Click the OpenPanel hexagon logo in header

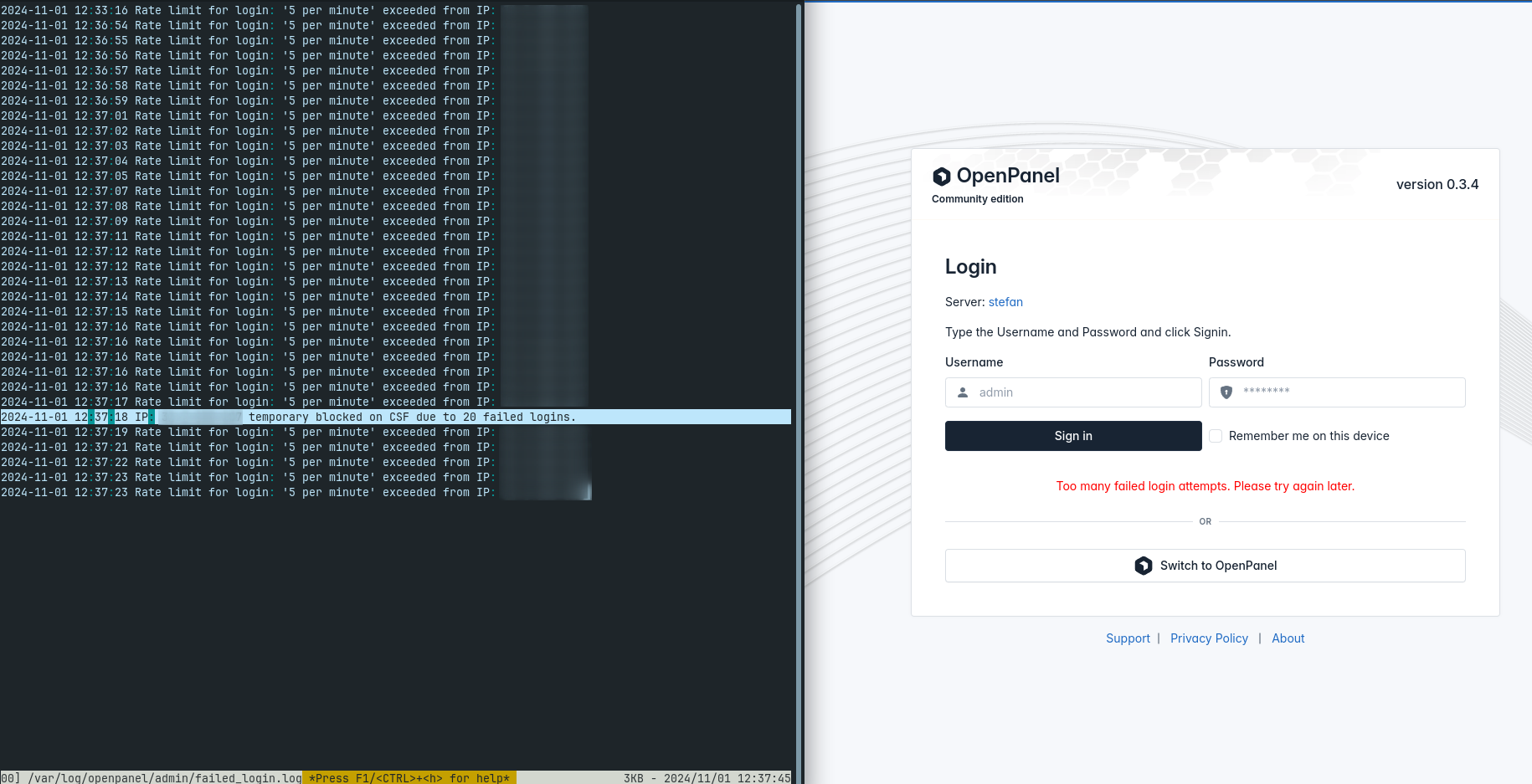[x=942, y=177]
